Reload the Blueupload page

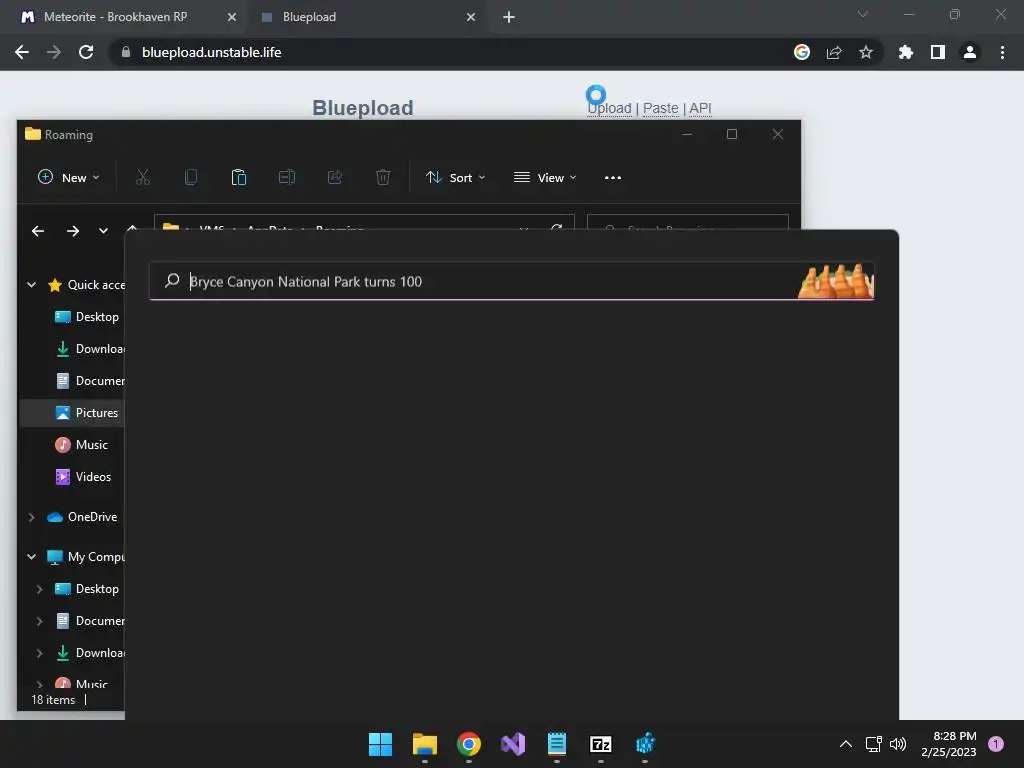(86, 52)
